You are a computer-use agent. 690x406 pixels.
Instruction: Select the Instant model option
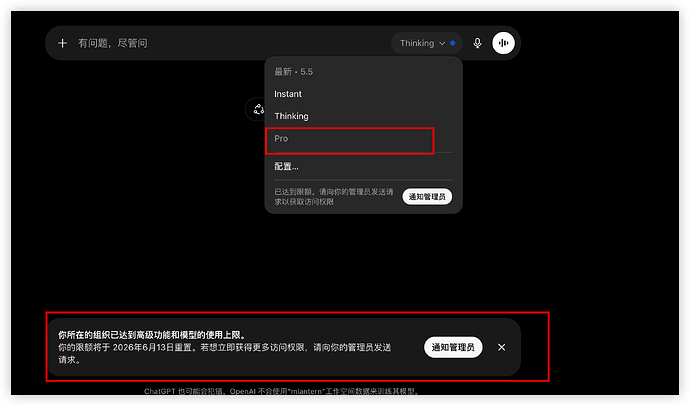coord(363,94)
